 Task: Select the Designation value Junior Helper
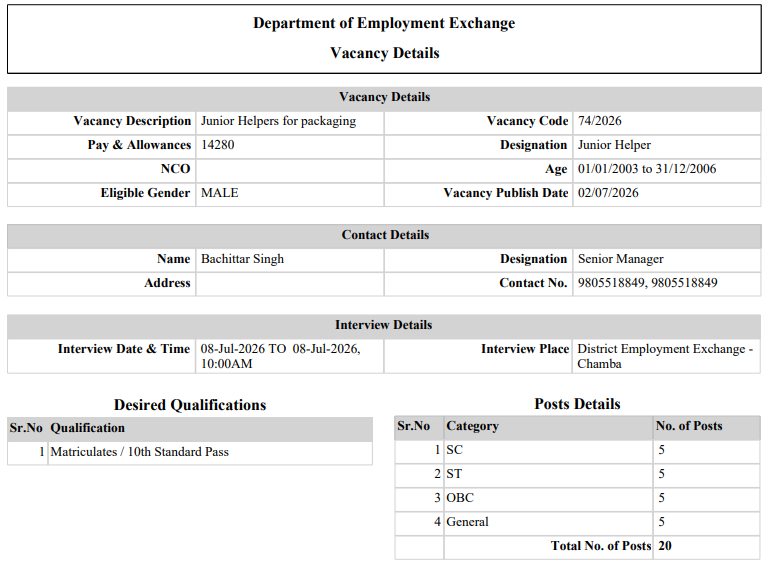pos(614,145)
